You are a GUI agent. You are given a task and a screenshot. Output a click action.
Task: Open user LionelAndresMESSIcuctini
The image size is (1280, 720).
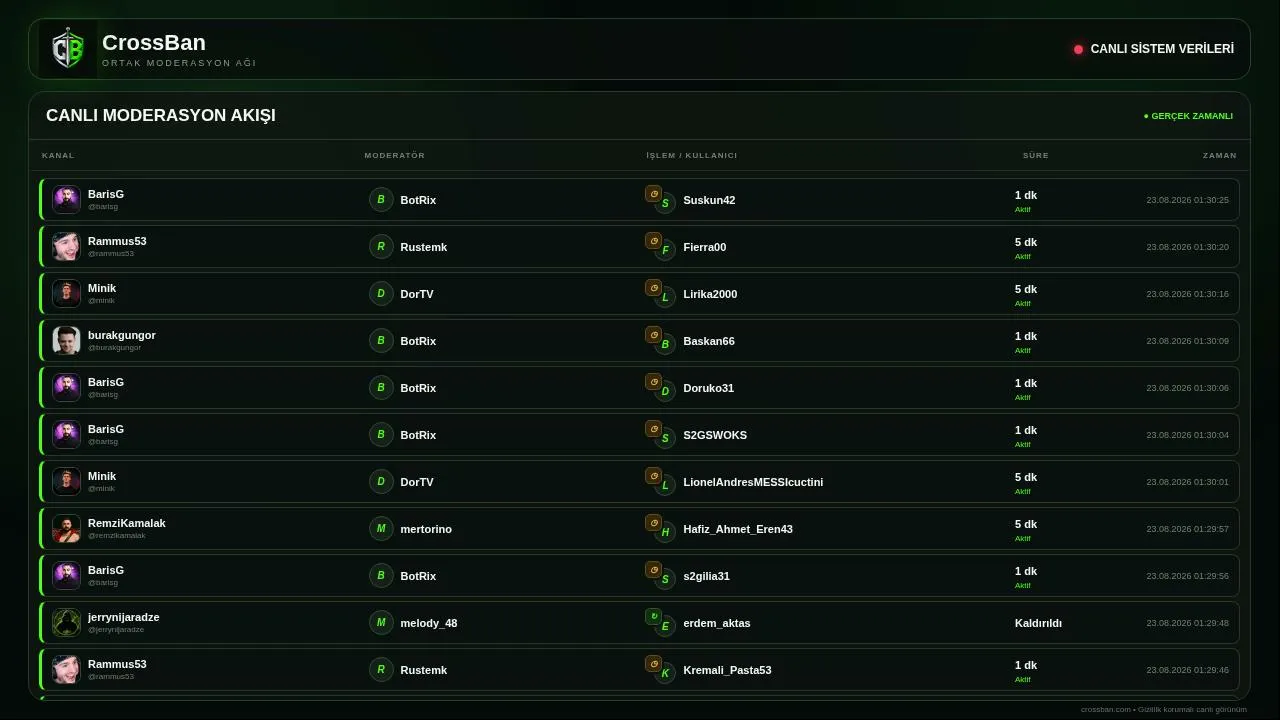point(753,482)
